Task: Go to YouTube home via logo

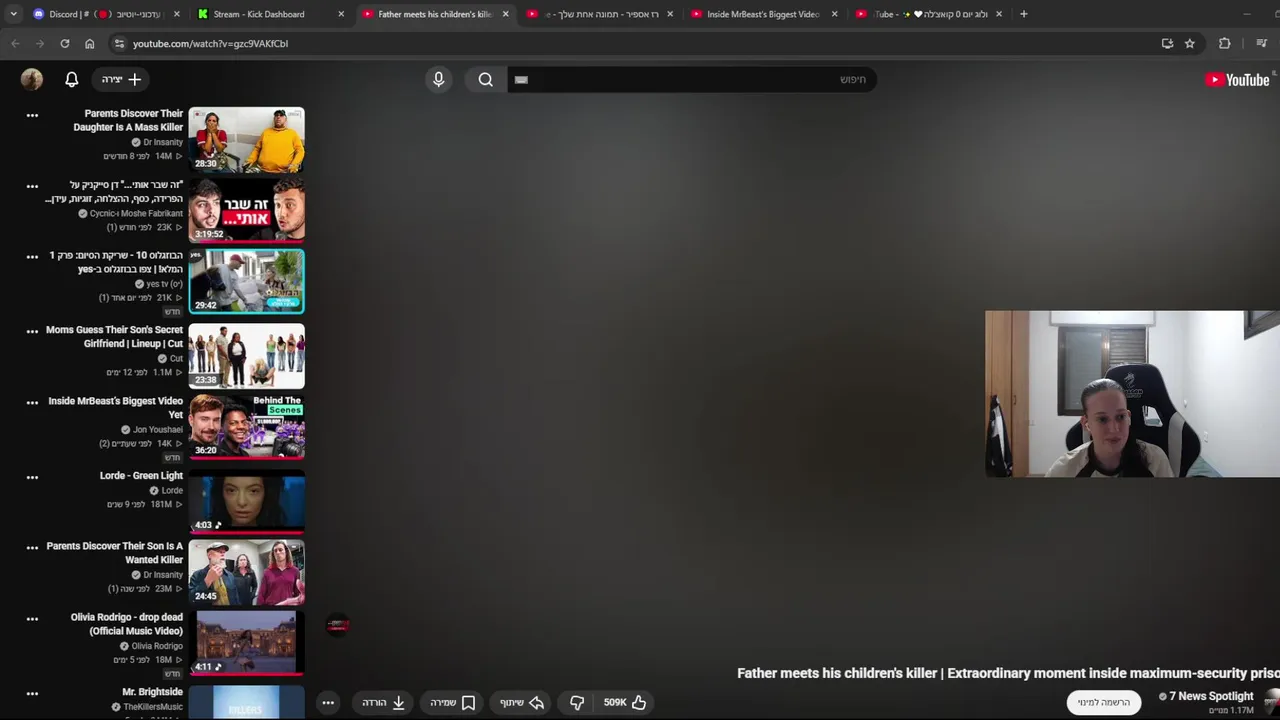Action: coord(1237,80)
